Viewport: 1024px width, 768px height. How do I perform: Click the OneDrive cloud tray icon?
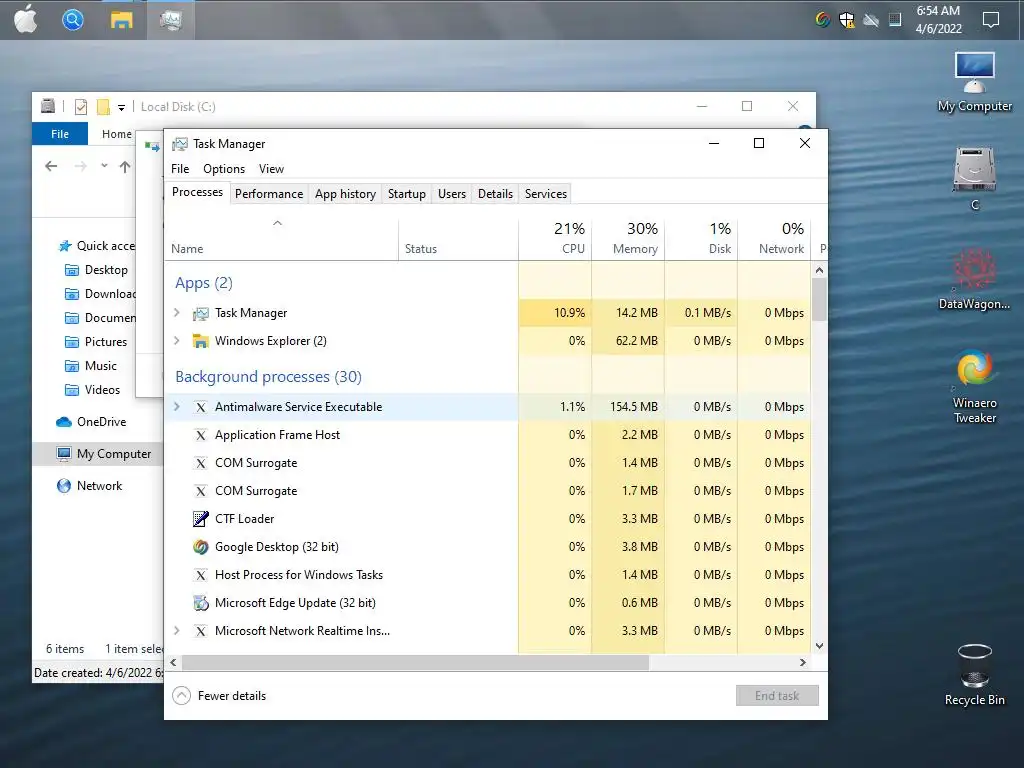(x=871, y=20)
